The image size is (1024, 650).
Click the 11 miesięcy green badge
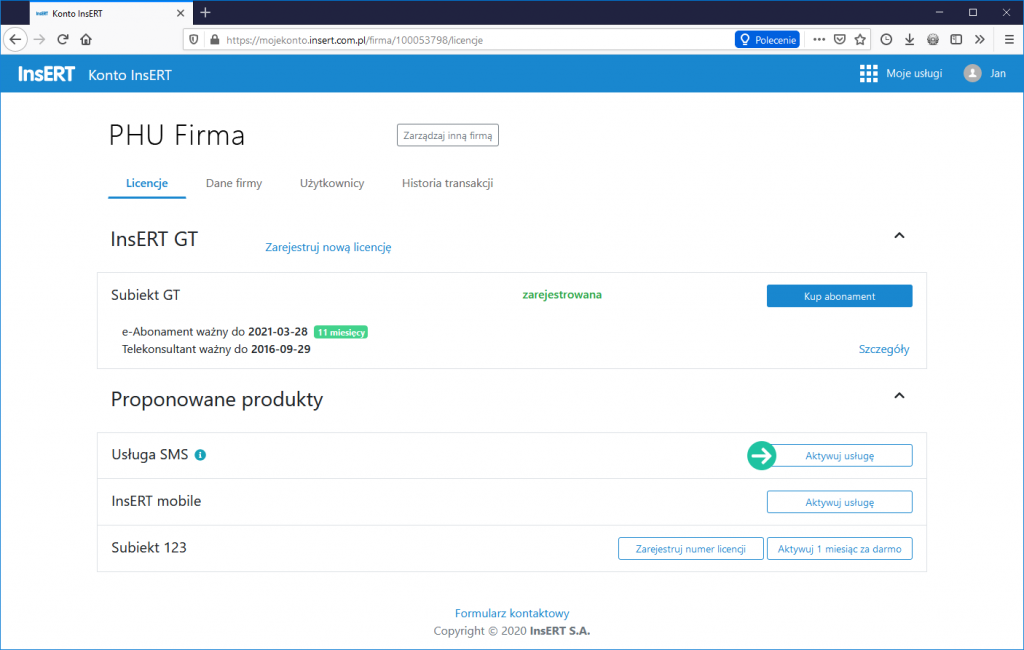tap(341, 332)
